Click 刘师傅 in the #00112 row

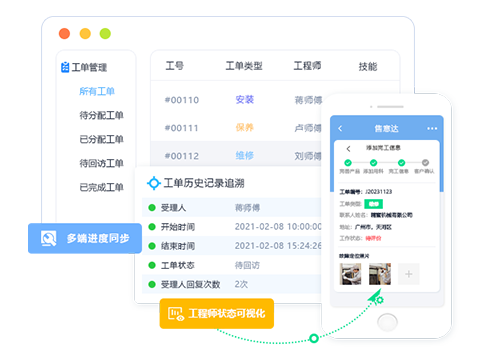tap(308, 156)
